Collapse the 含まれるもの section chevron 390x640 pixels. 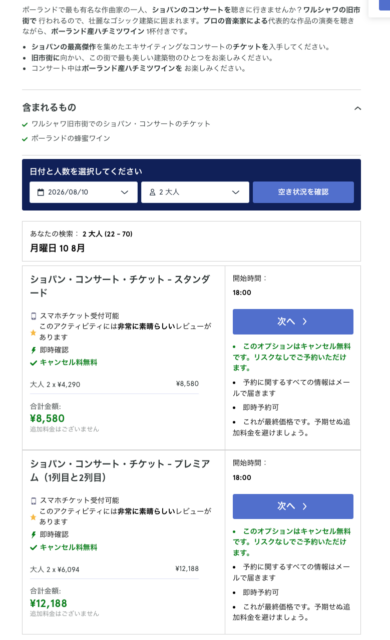click(357, 108)
